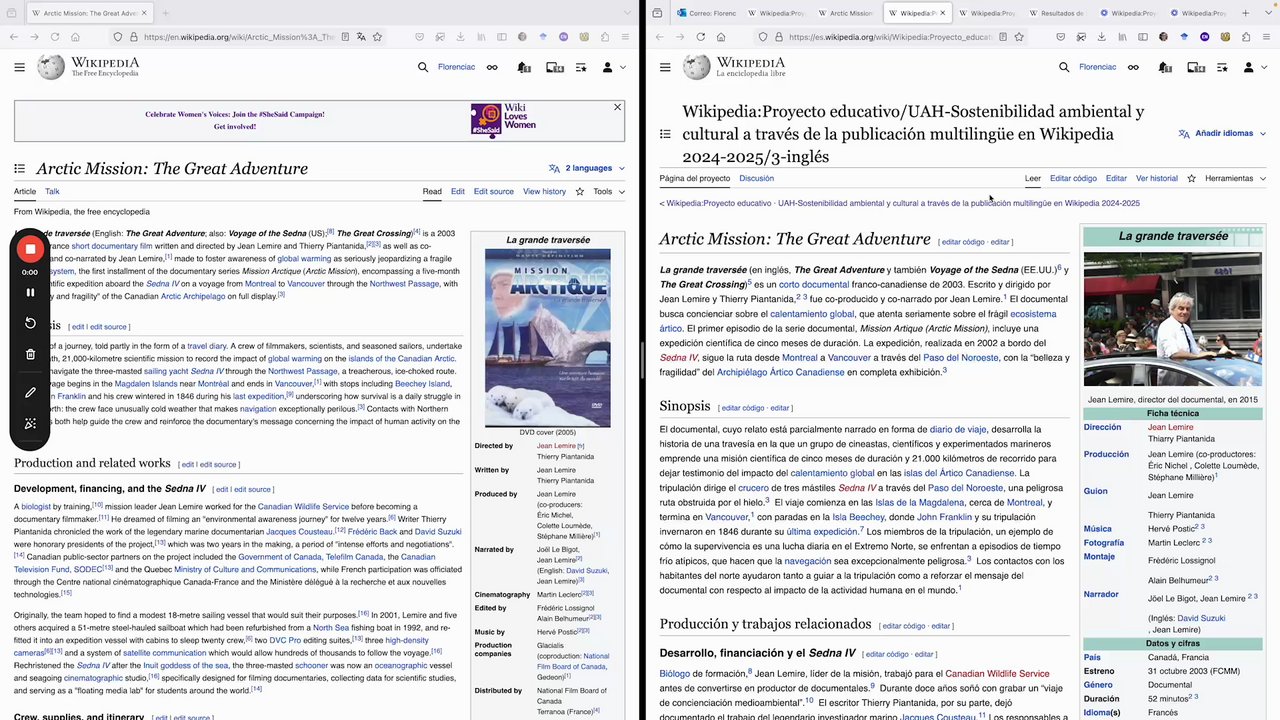Image resolution: width=1280 pixels, height=720 pixels.
Task: Switch to the Talk tab
Action: click(x=52, y=191)
